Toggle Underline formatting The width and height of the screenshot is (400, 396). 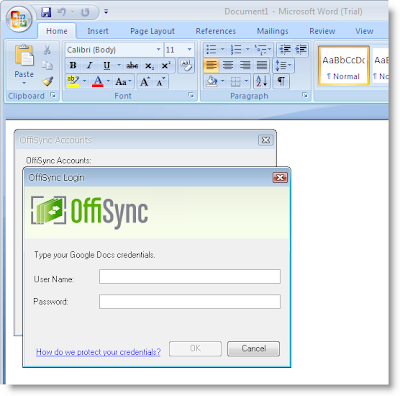(106, 65)
